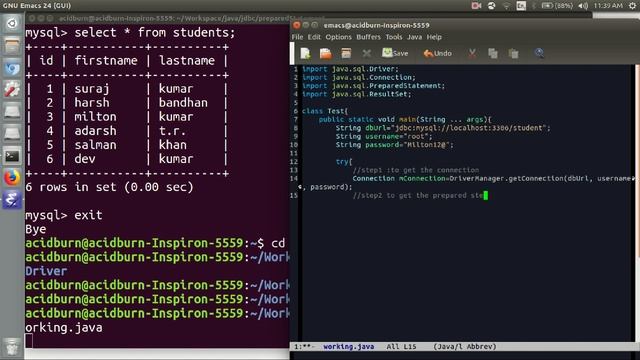640x360 pixels.
Task: Click line 1 import java.sql.Driver
Action: point(350,69)
